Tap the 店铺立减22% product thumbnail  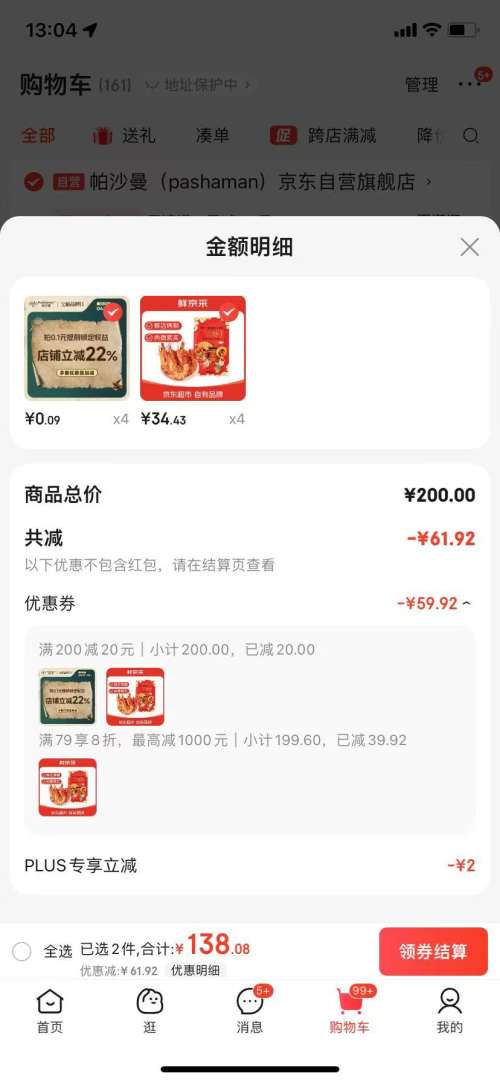[x=77, y=348]
